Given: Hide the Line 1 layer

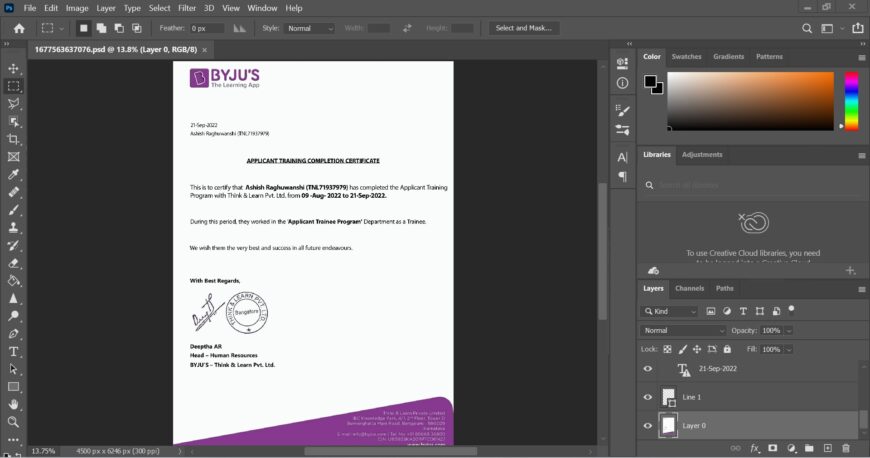Looking at the screenshot, I should (x=648, y=397).
